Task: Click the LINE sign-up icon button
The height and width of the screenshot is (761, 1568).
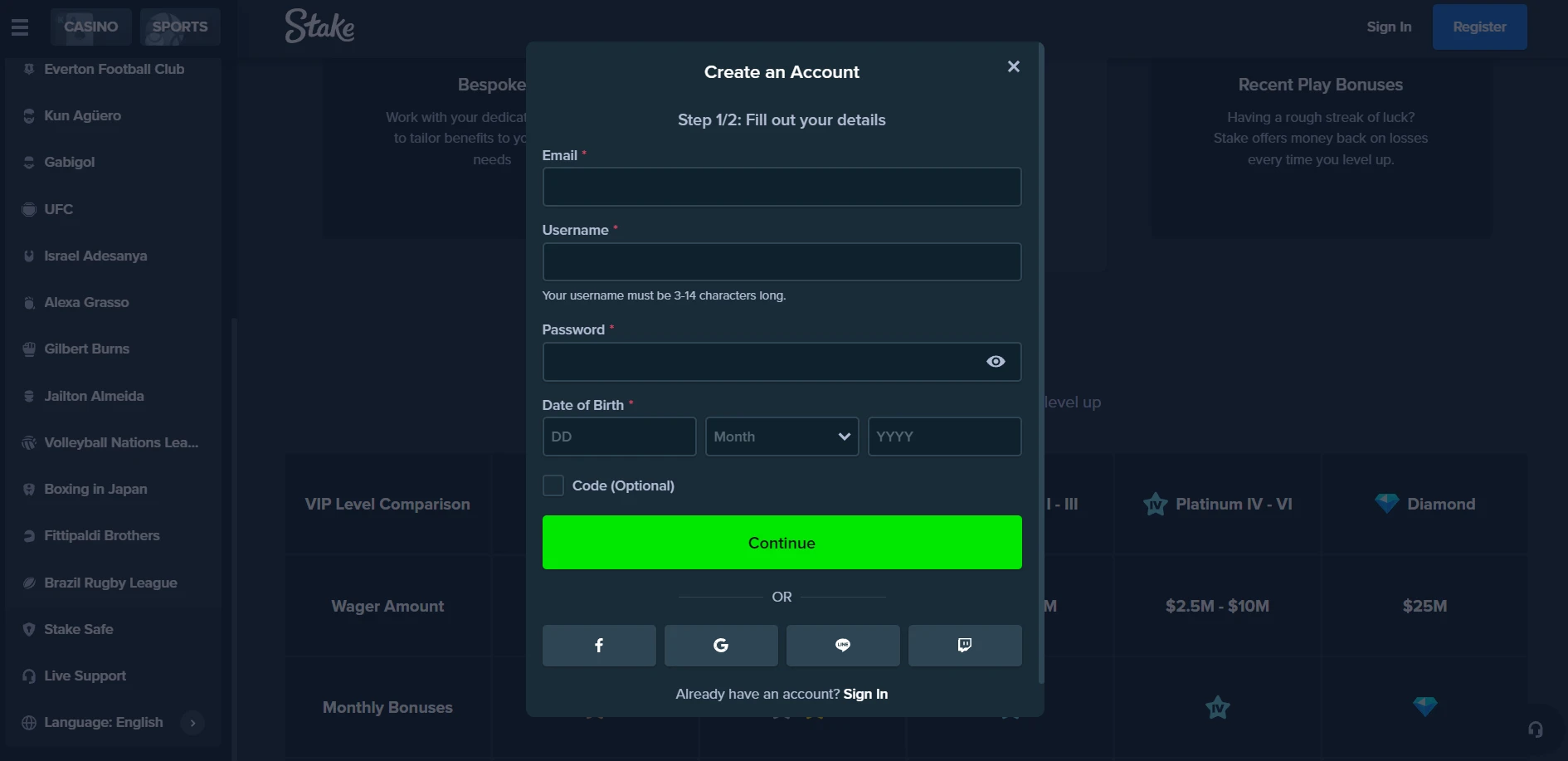Action: pyautogui.click(x=843, y=646)
